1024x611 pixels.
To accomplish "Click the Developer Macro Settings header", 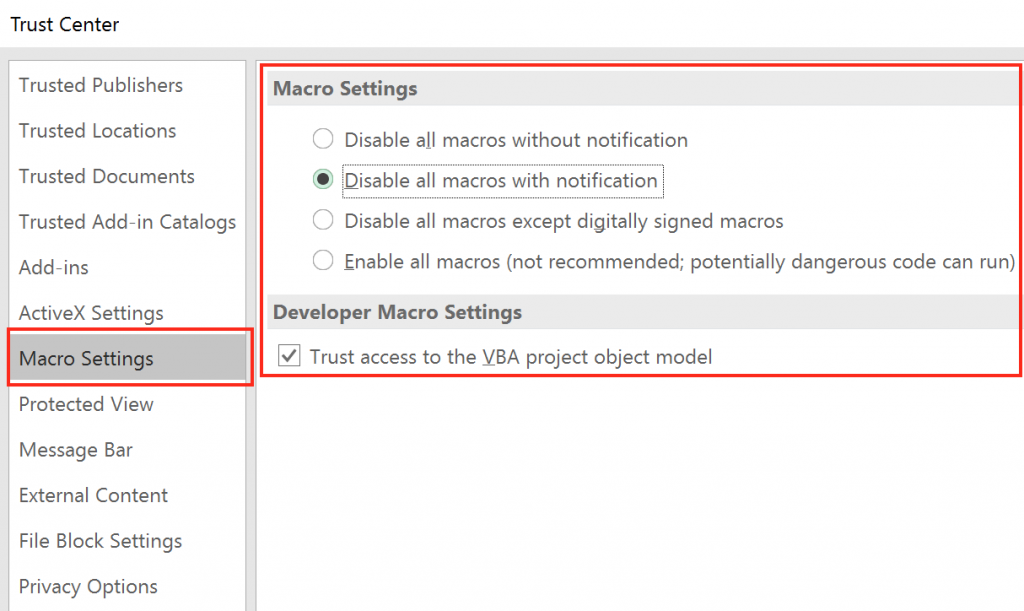I will [396, 311].
